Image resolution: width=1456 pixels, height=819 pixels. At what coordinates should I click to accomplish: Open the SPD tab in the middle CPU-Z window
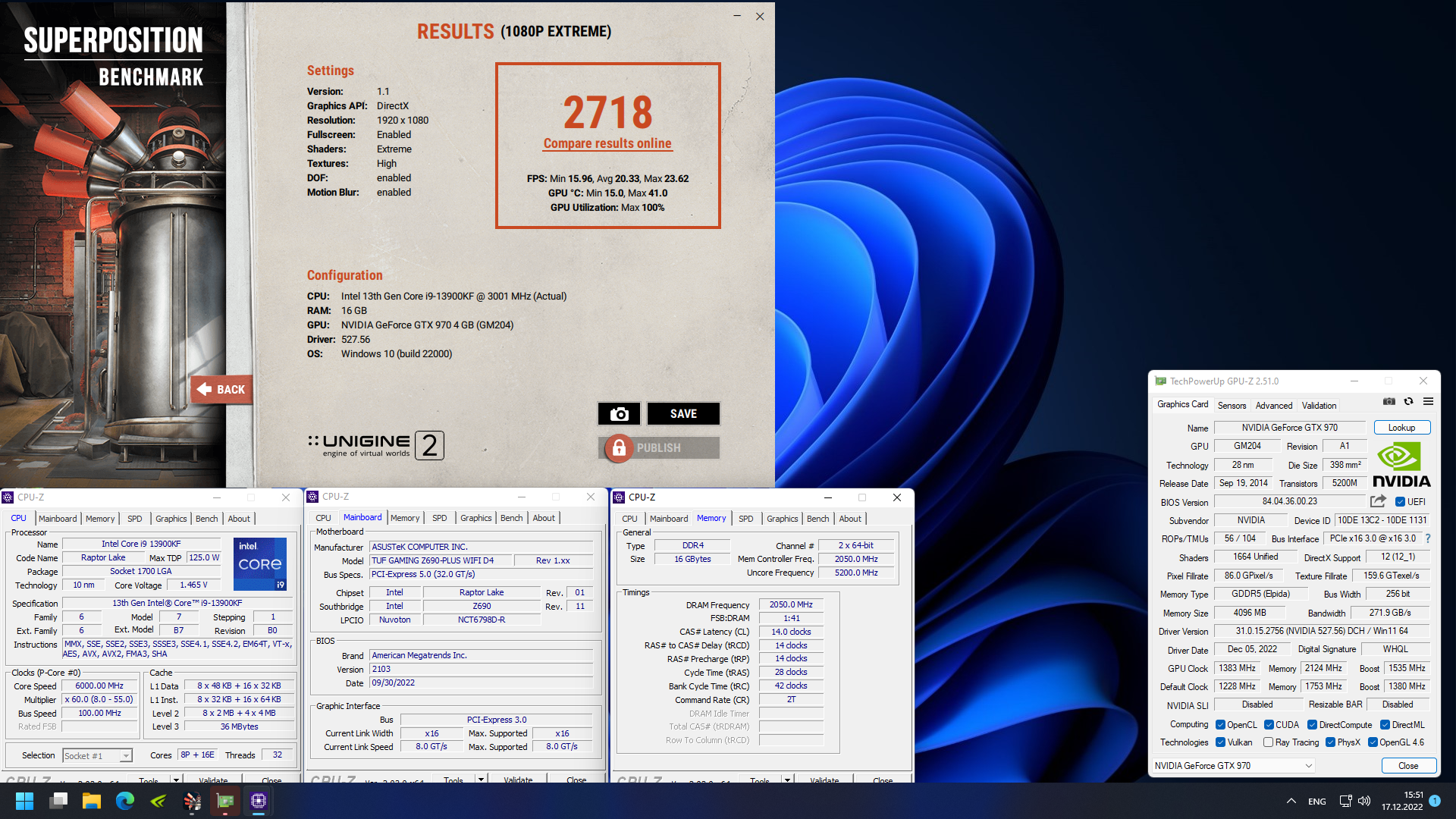click(x=439, y=518)
